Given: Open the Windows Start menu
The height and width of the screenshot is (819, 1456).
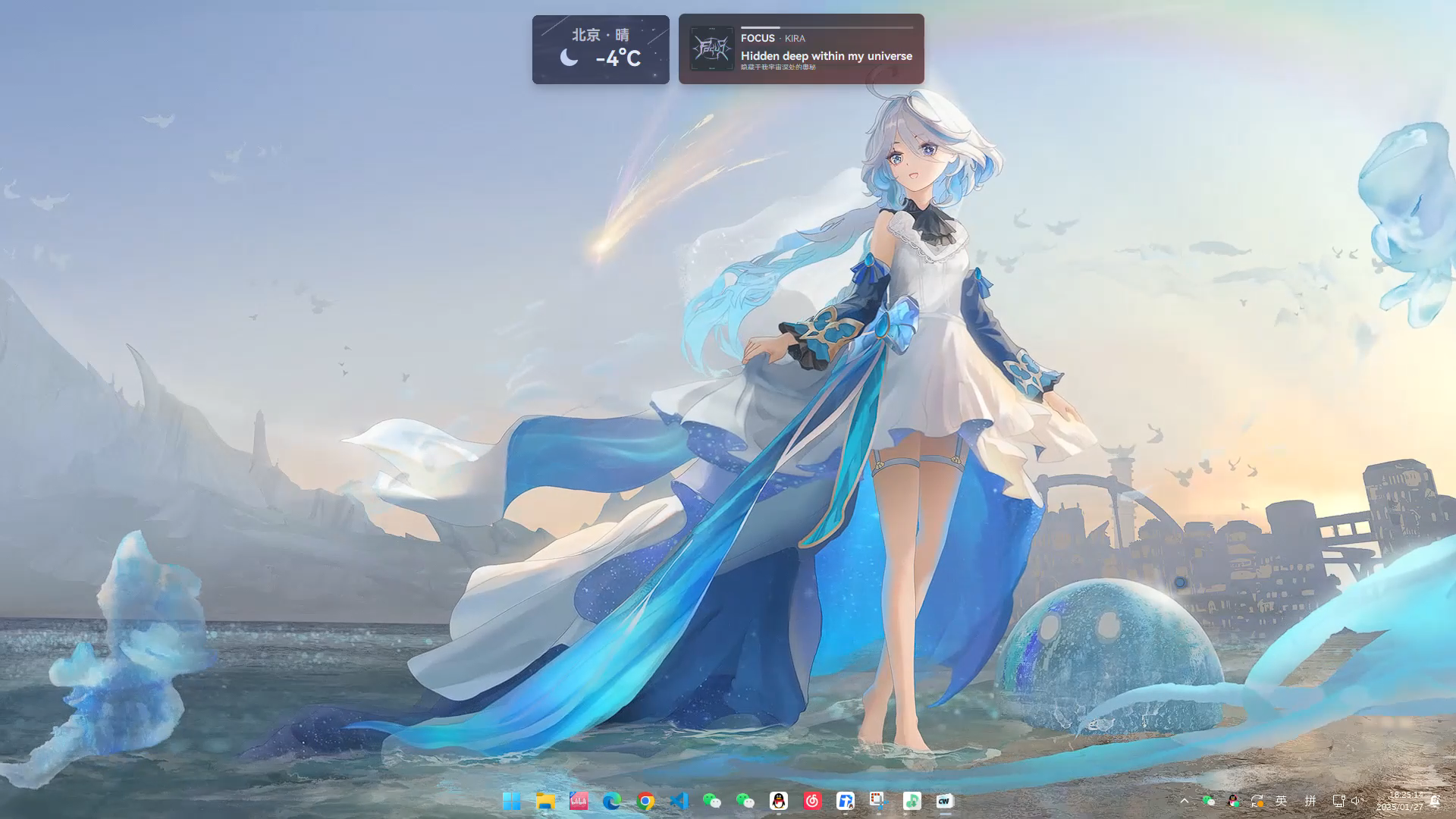Looking at the screenshot, I should 513,801.
